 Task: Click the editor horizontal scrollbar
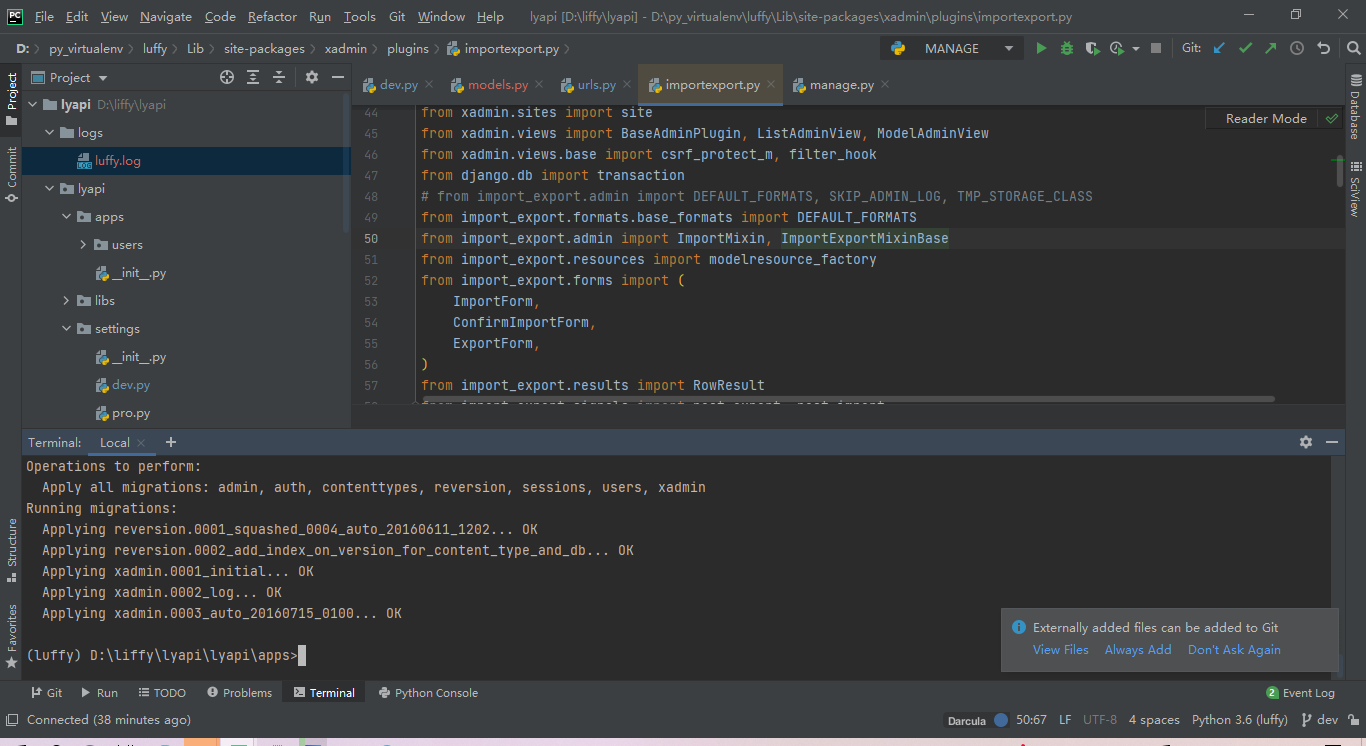[846, 399]
